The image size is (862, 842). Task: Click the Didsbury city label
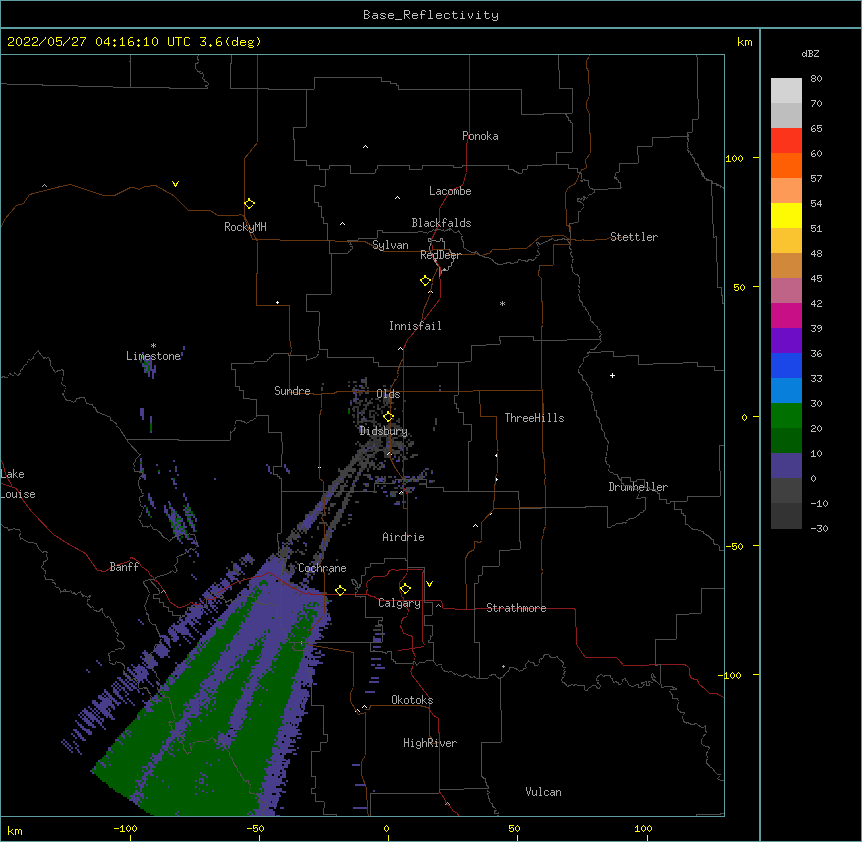tap(383, 431)
